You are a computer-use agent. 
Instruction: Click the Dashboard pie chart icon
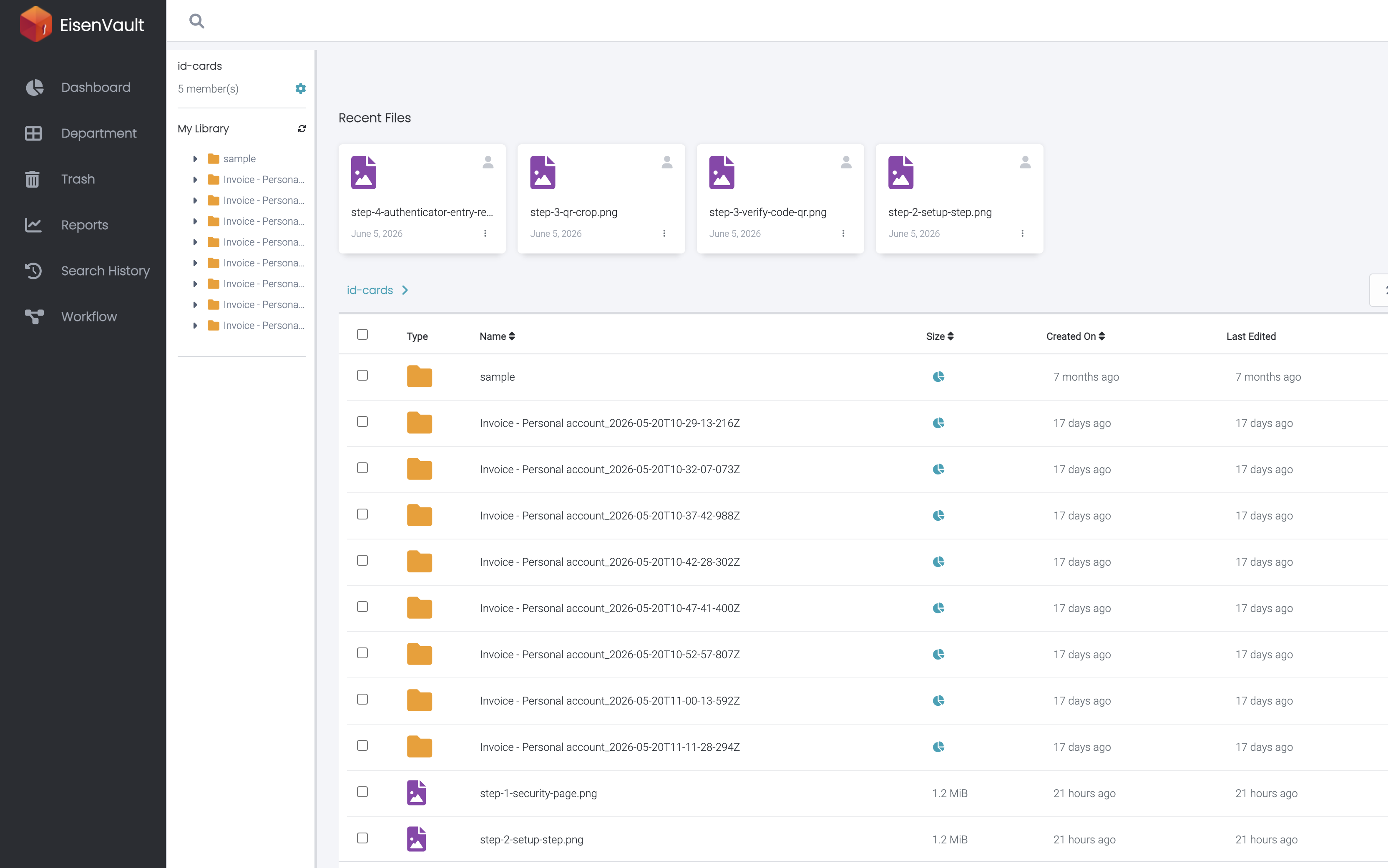click(x=35, y=87)
